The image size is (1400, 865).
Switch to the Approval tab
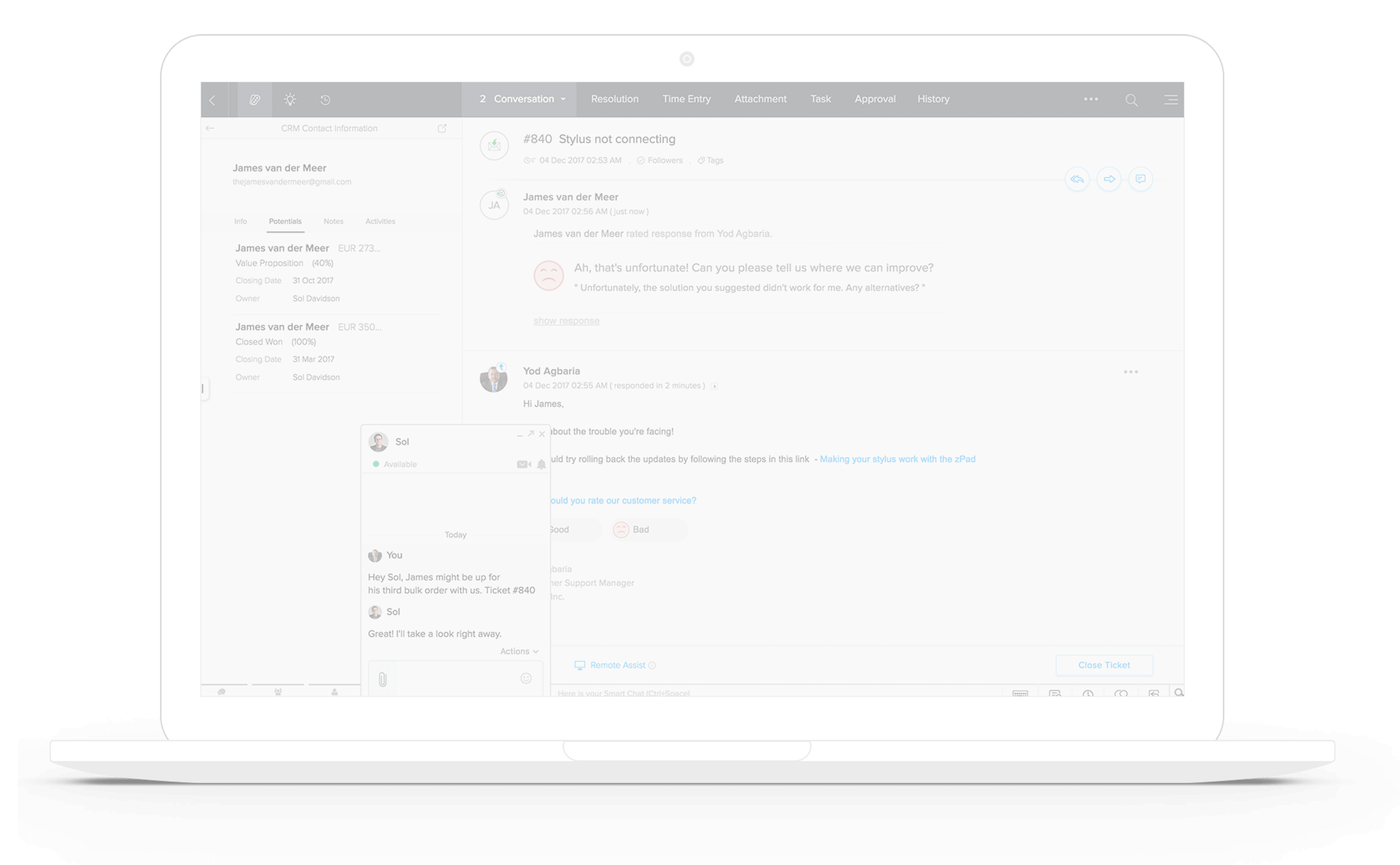(874, 98)
